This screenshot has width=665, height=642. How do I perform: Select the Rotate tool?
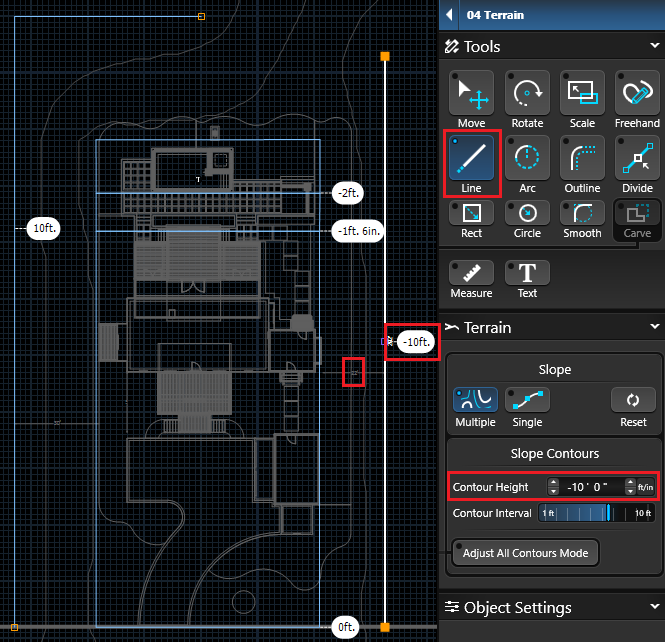point(527,95)
